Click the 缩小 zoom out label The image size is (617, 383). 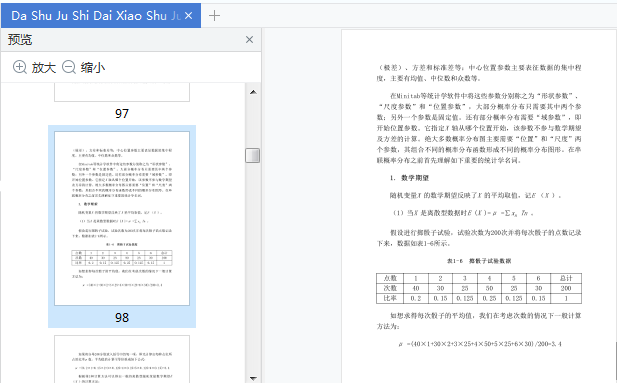coord(93,67)
